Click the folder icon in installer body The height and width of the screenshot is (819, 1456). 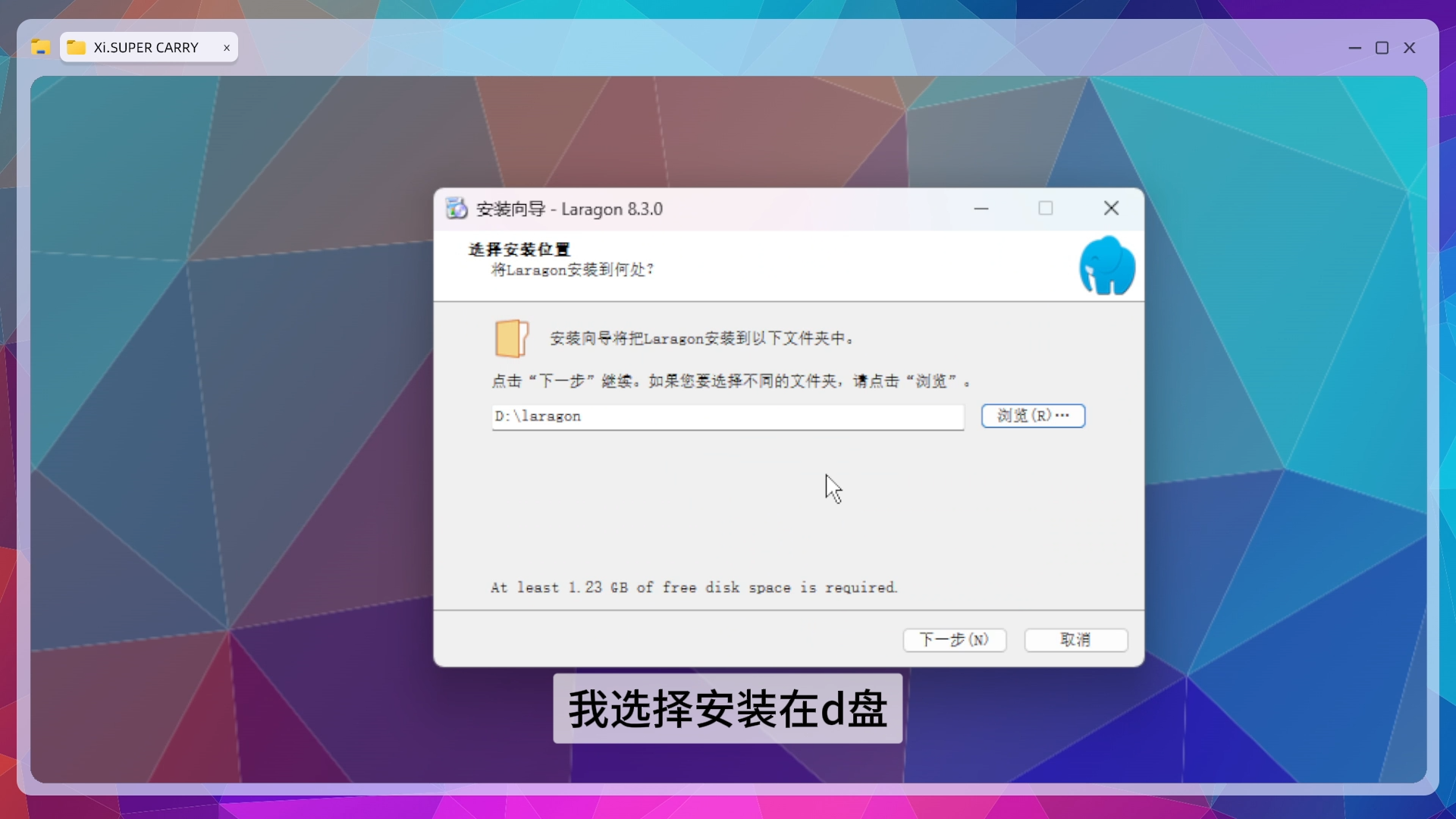click(x=511, y=338)
